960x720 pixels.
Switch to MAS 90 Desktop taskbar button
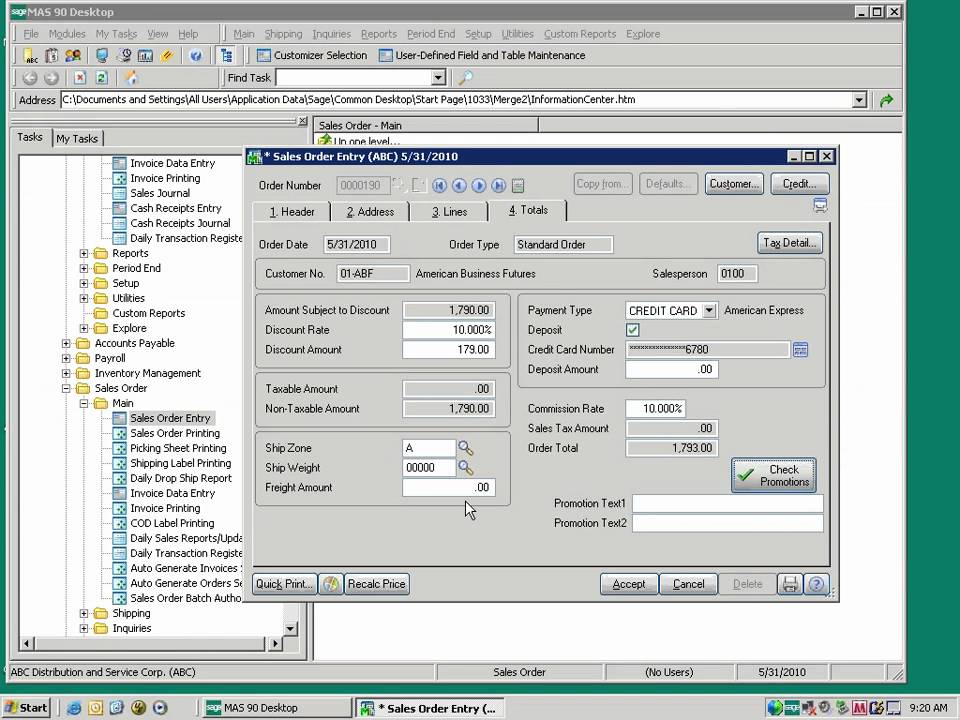(277, 708)
